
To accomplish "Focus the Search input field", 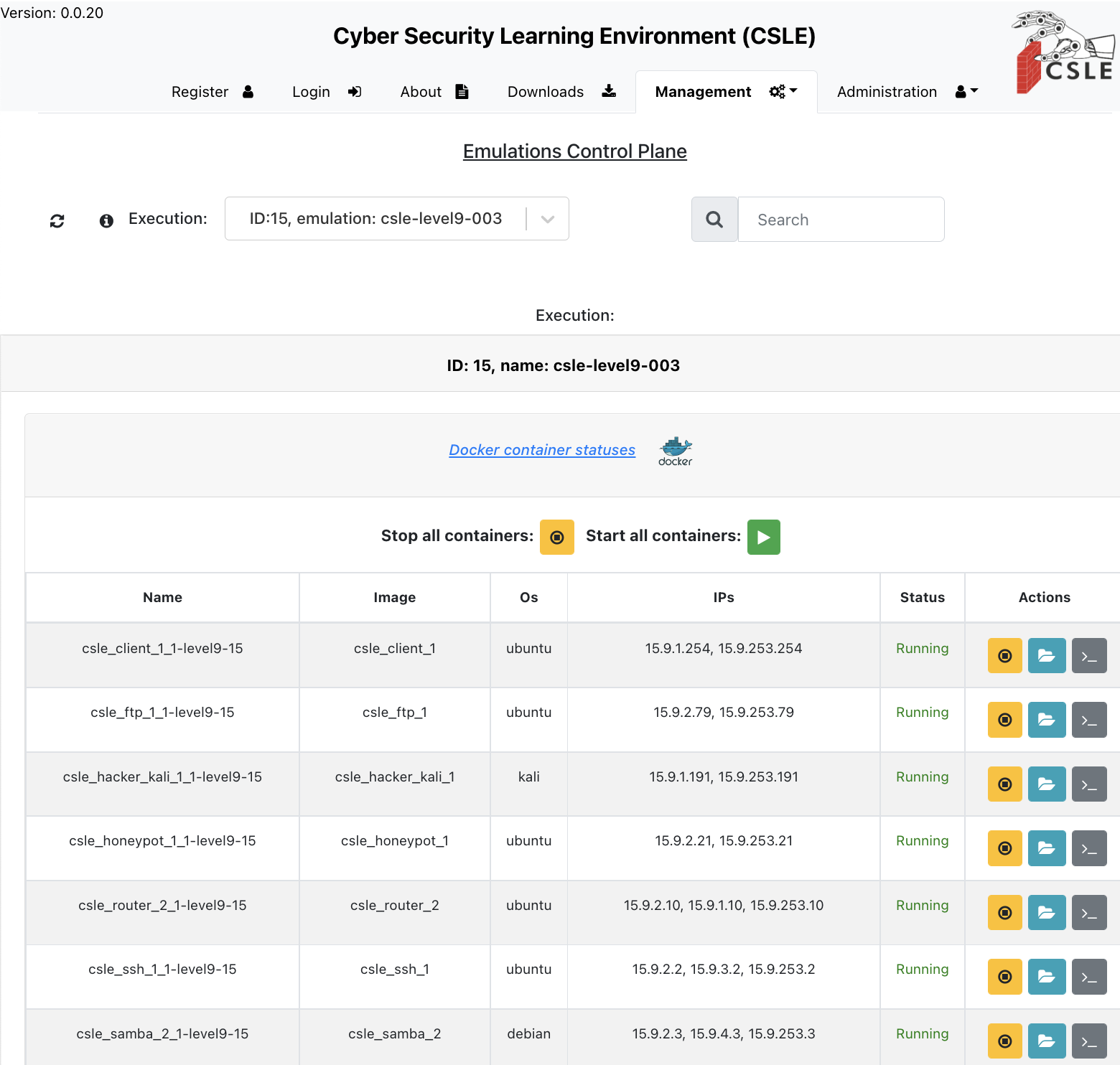I will point(841,220).
